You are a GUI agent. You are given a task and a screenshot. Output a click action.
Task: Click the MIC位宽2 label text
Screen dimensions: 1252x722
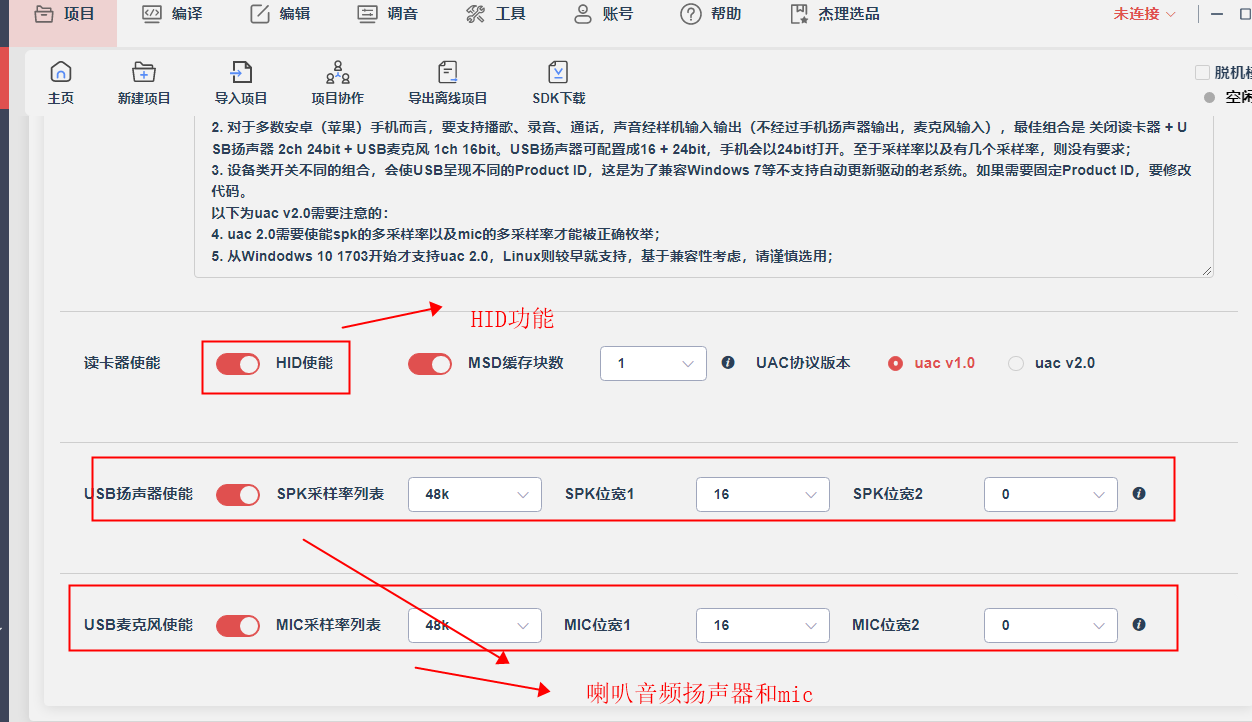click(885, 625)
